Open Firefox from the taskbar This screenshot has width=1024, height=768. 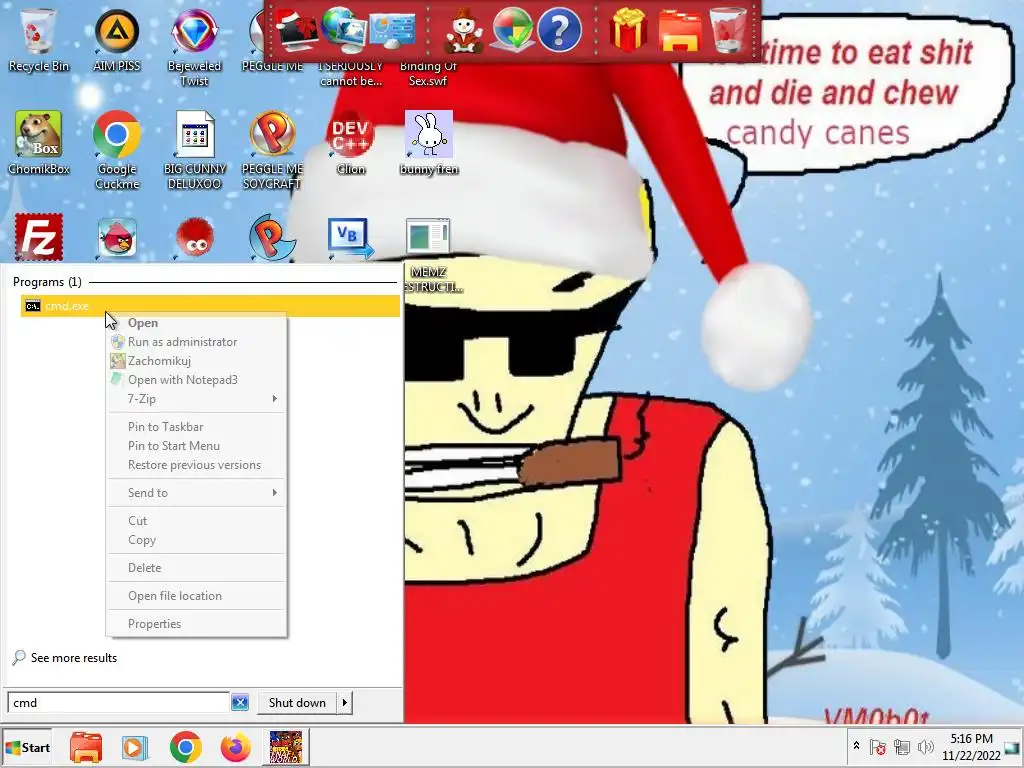(x=236, y=747)
